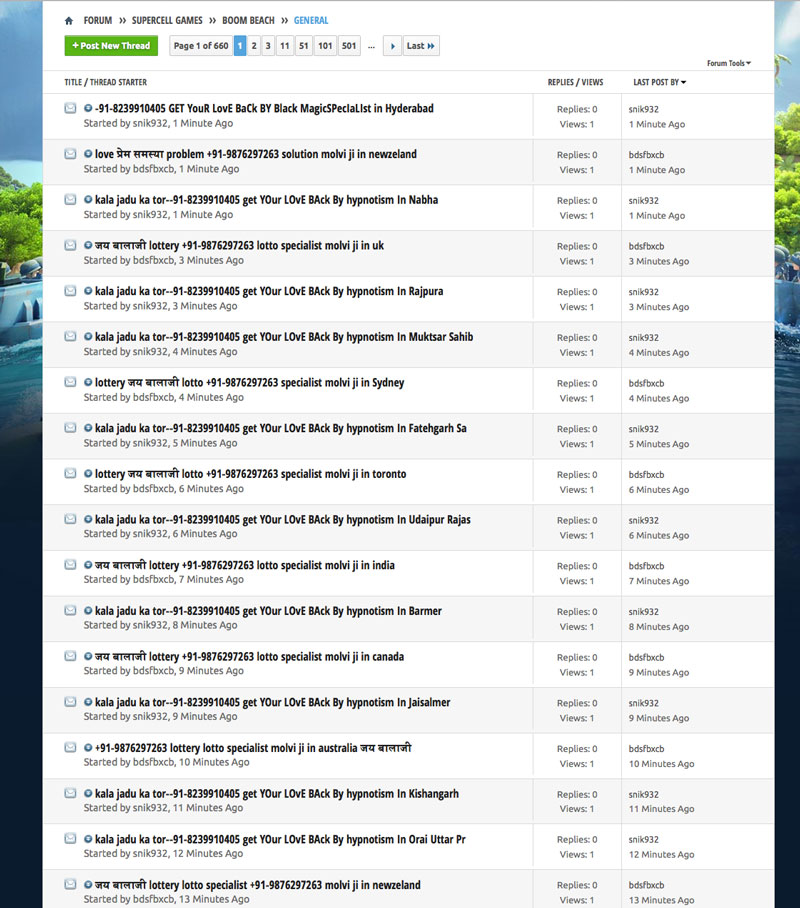800x908 pixels.
Task: Click envelope icon beside Barmer hypnotism thread
Action: pyautogui.click(x=71, y=610)
